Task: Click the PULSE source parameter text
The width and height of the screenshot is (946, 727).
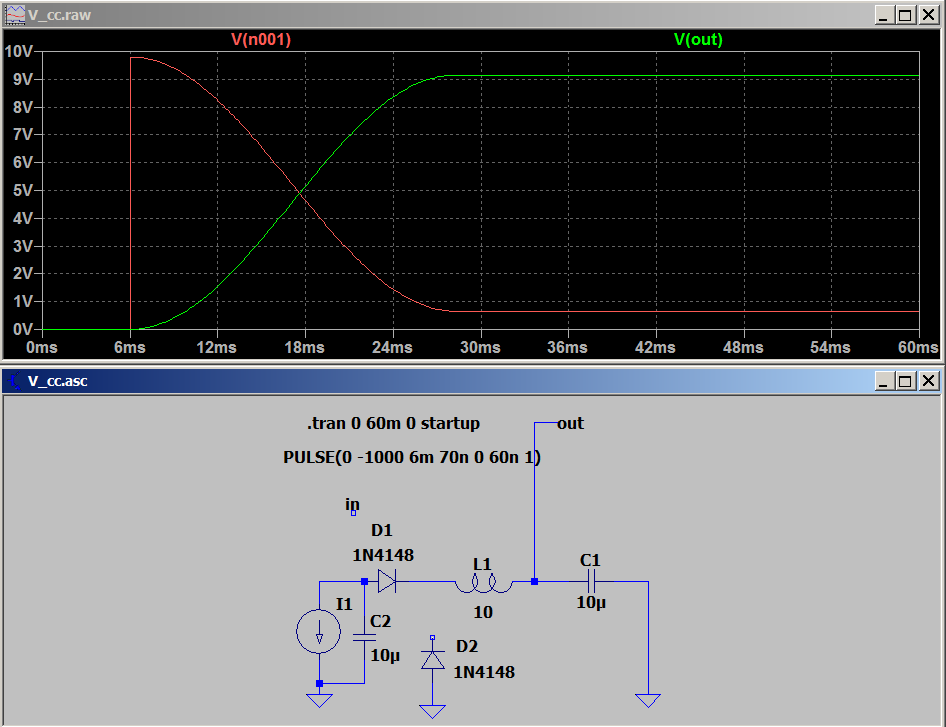Action: pos(413,457)
